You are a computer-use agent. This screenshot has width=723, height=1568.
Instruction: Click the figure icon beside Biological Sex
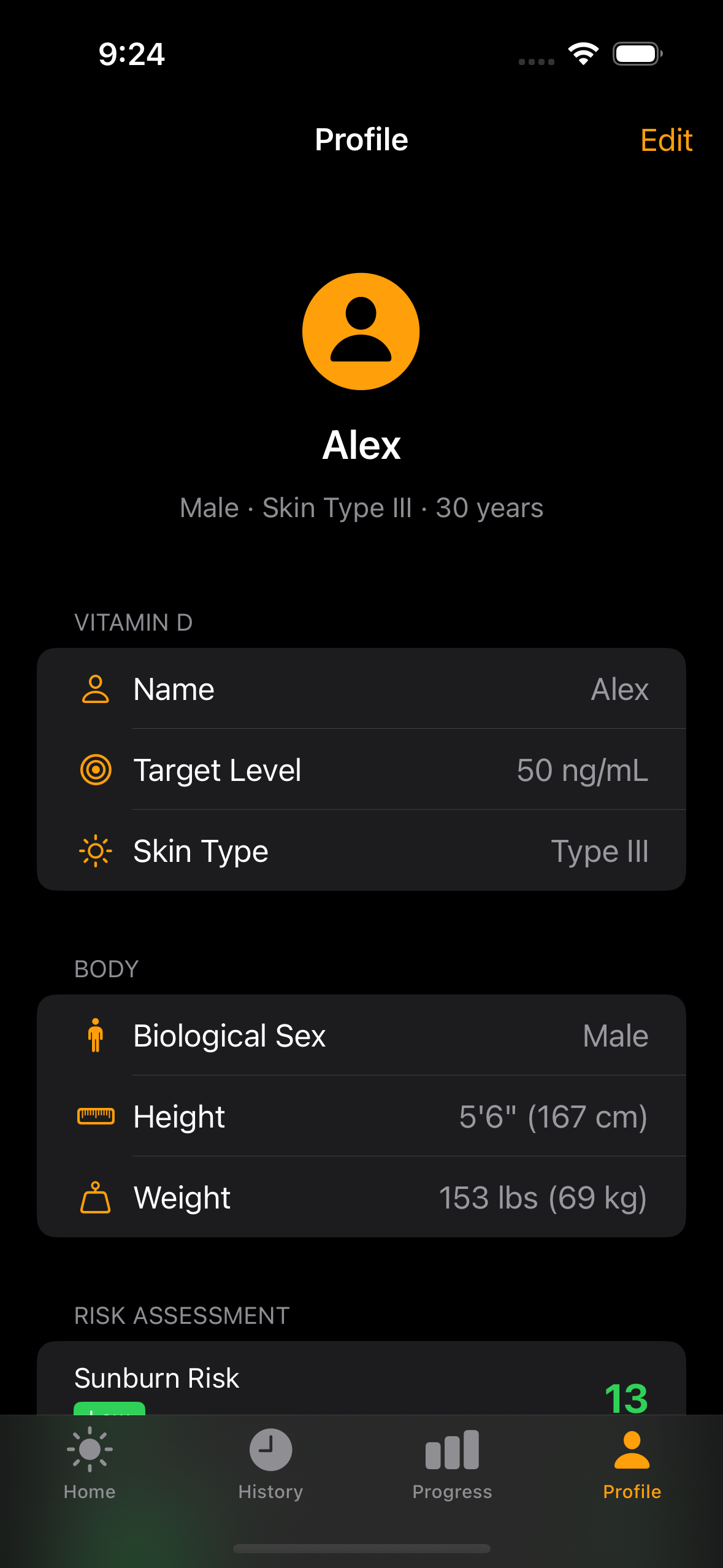point(96,1036)
